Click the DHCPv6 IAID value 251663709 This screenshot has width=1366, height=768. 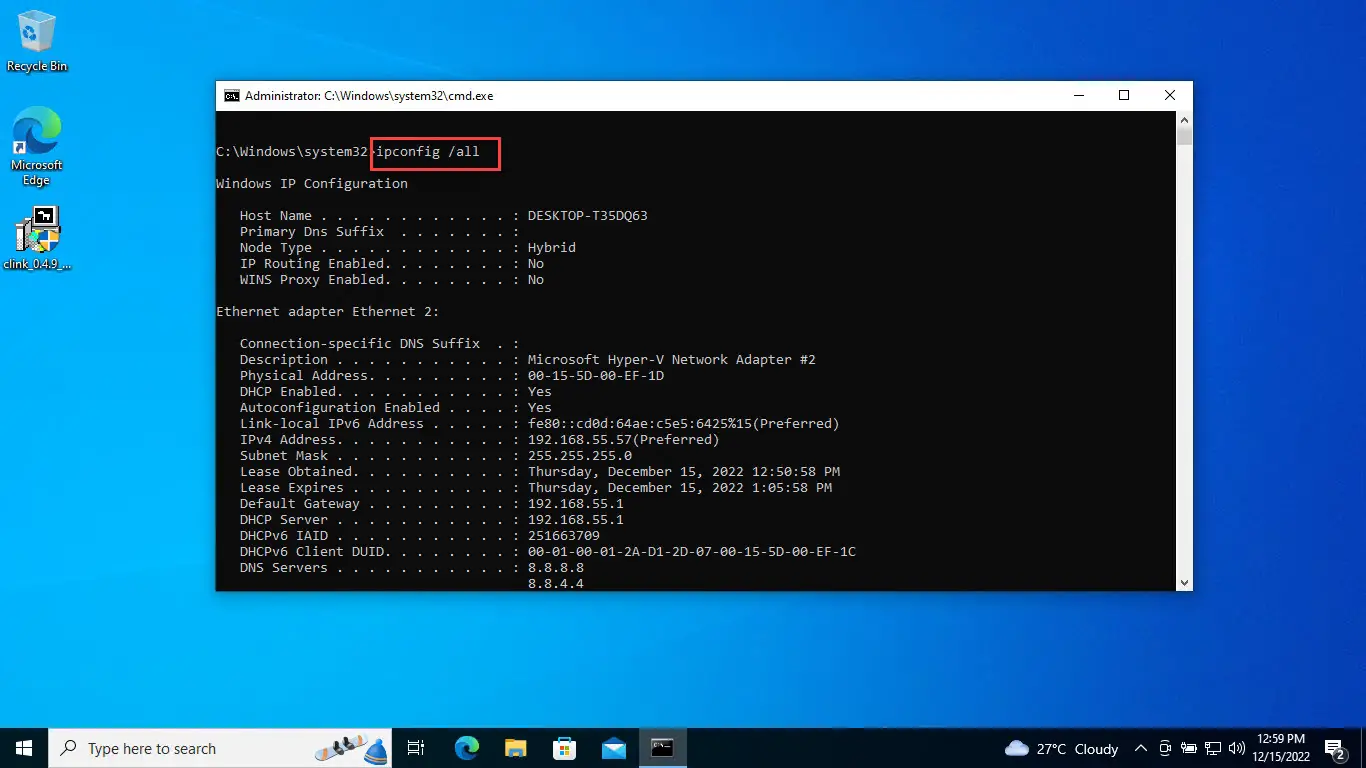(564, 536)
